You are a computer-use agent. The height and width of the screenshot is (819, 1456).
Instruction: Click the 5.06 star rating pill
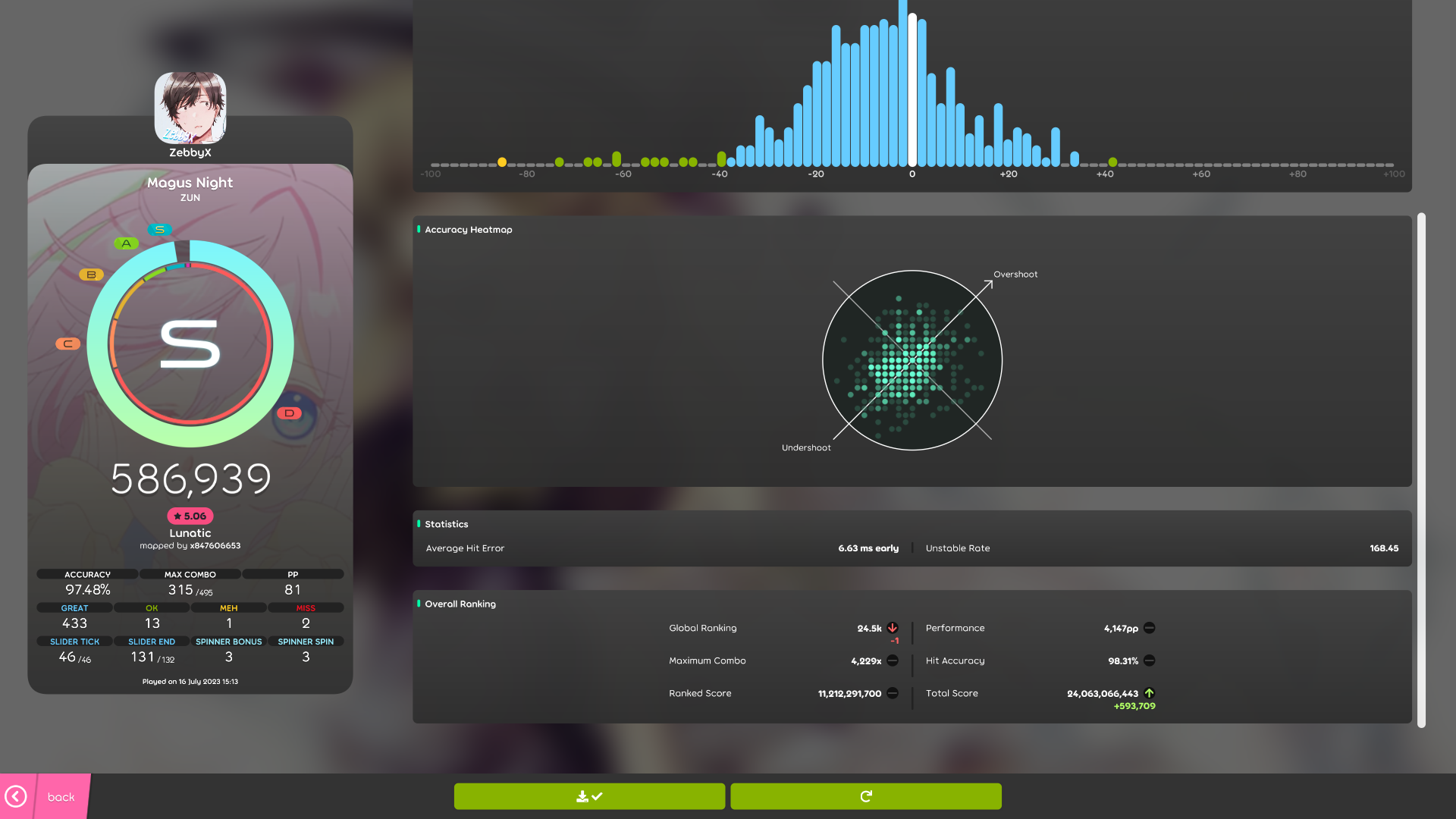(x=190, y=516)
